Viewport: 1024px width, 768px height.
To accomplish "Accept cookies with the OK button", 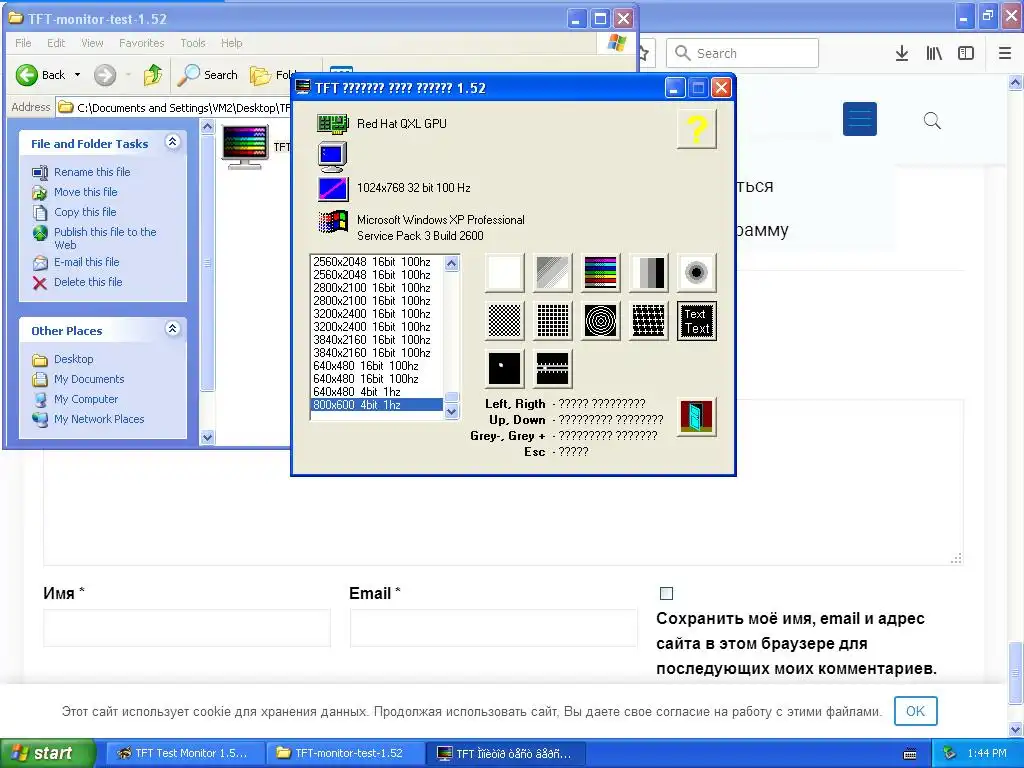I will [916, 711].
